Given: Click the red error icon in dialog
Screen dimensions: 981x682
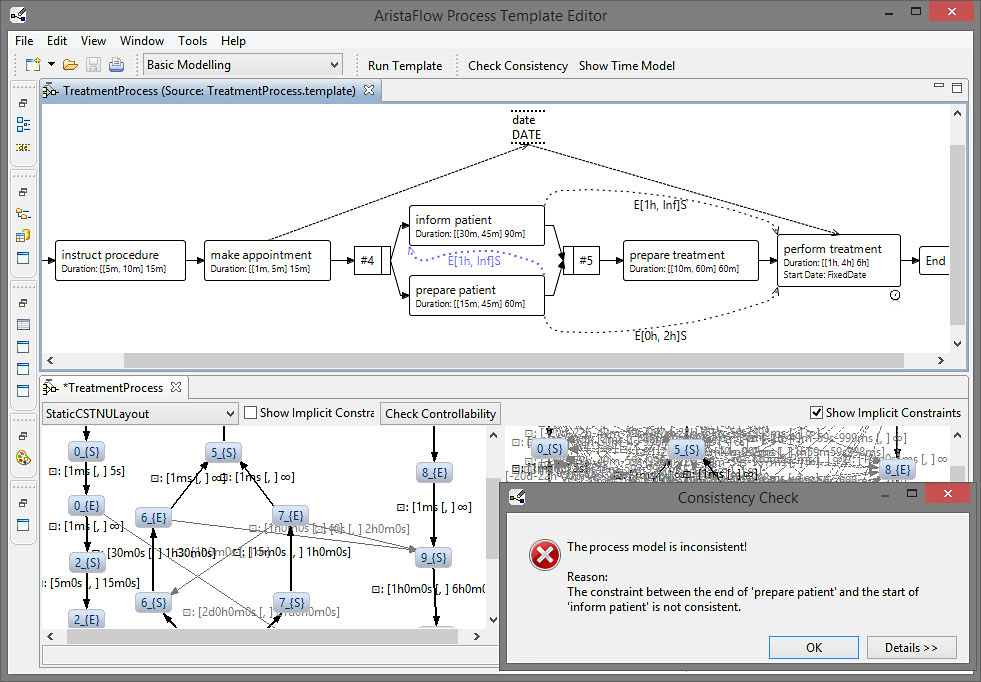Looking at the screenshot, I should tap(544, 555).
